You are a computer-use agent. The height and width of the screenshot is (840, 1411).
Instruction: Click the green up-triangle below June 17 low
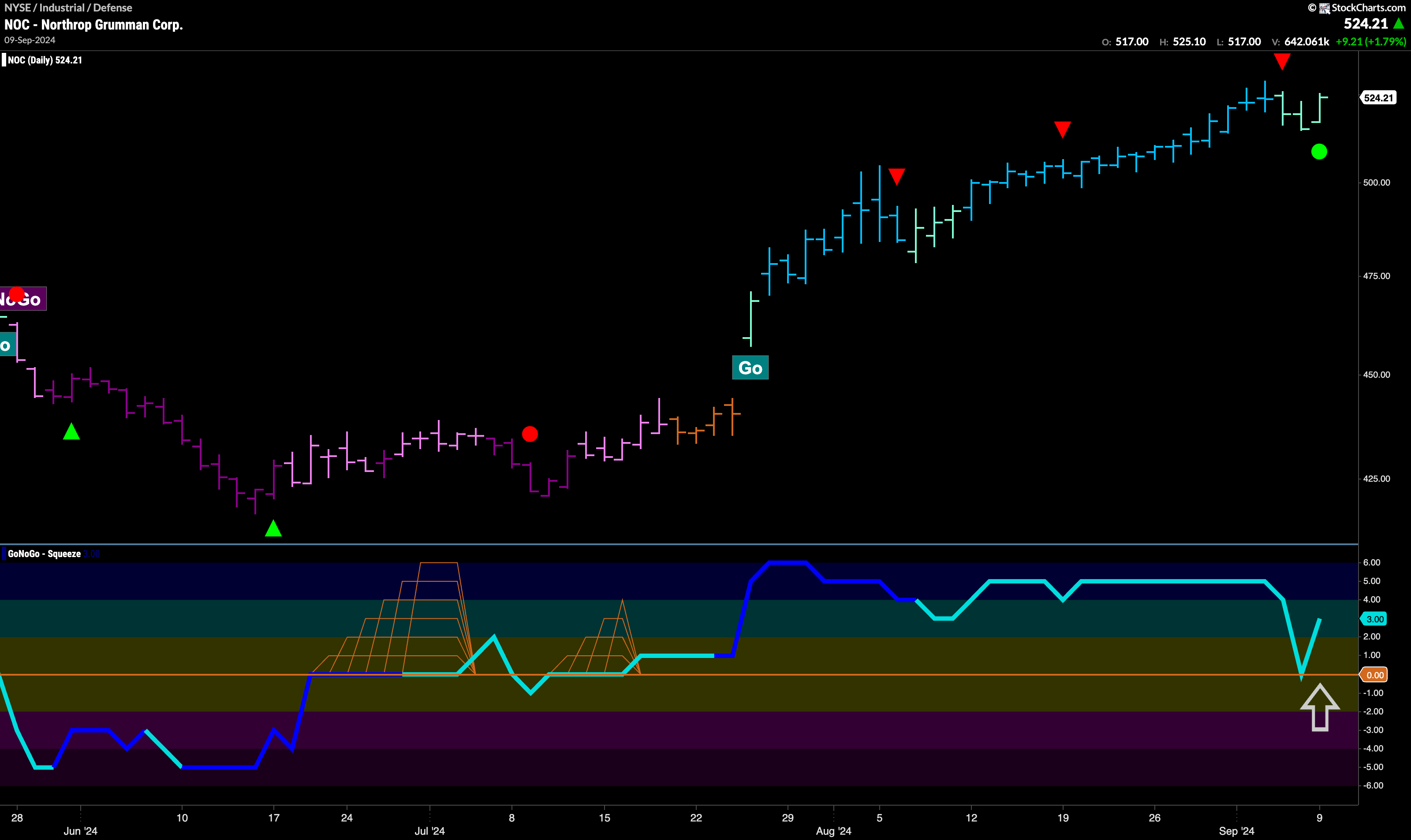click(273, 528)
